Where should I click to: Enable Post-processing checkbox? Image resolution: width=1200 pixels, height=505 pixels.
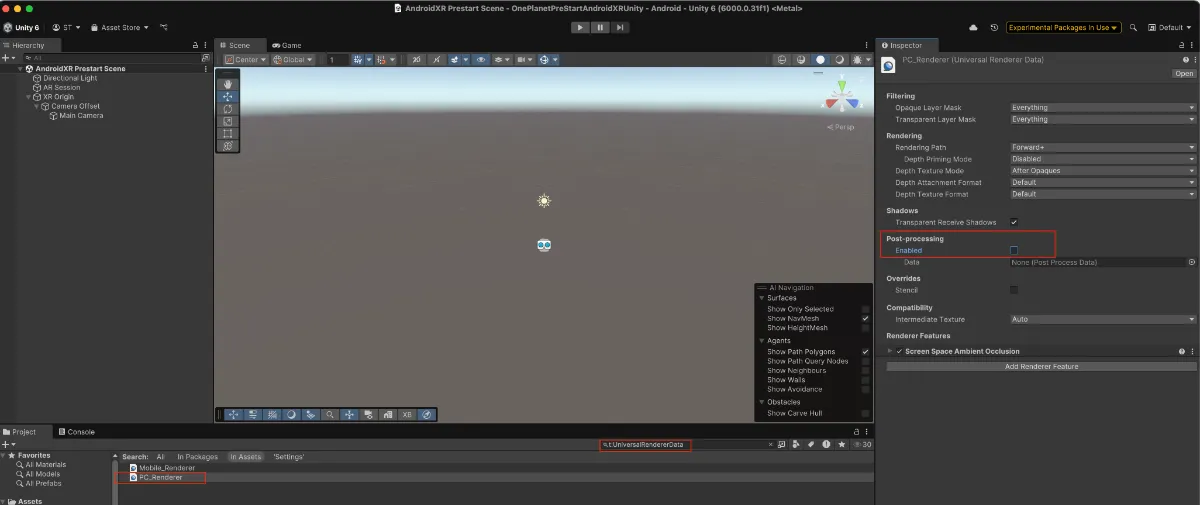point(1014,250)
